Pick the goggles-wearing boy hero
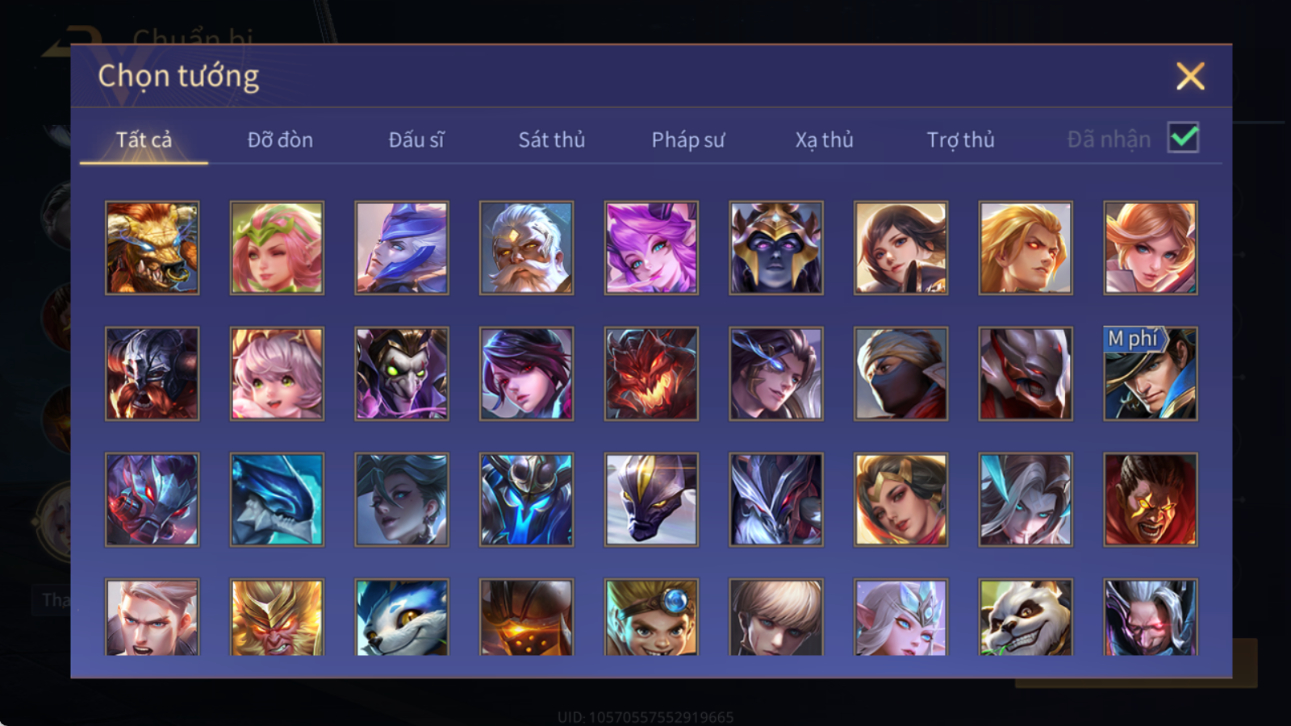Screen dimensions: 1291x726 651,617
